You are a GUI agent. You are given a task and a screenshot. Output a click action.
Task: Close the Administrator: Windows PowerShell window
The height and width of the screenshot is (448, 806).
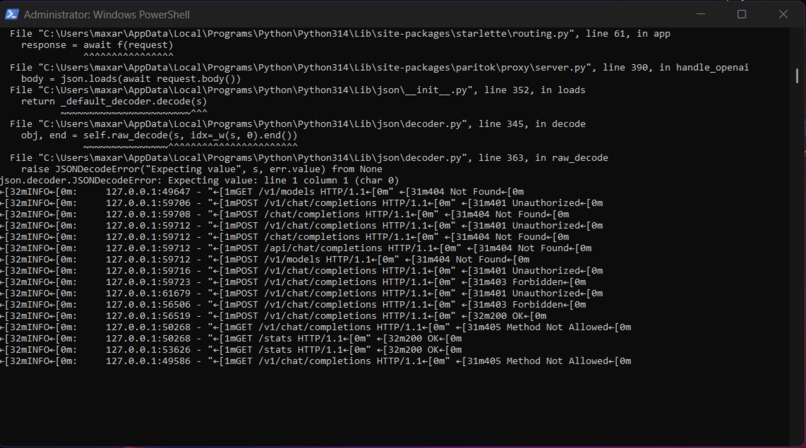click(783, 14)
